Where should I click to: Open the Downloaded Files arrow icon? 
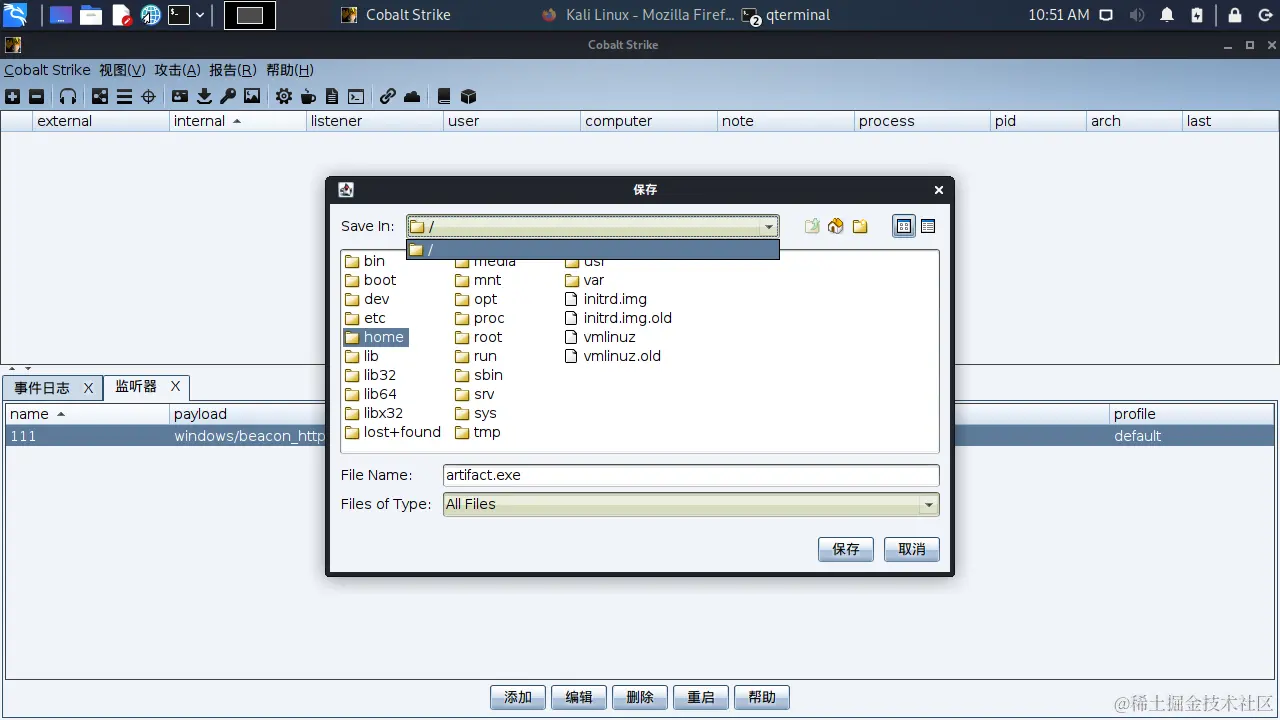pyautogui.click(x=204, y=97)
